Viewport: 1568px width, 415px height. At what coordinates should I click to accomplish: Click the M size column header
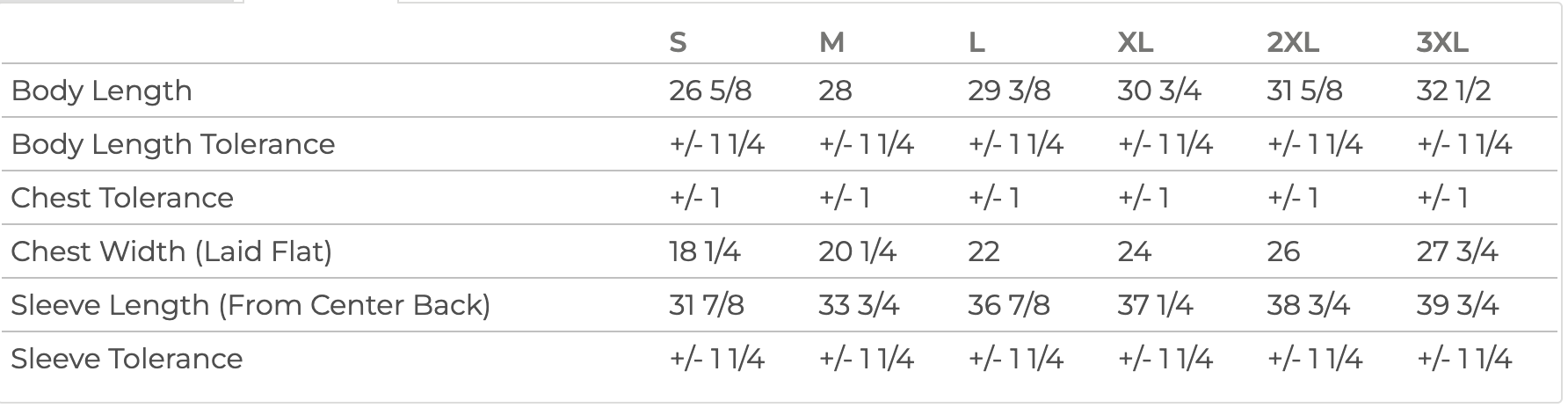831,42
